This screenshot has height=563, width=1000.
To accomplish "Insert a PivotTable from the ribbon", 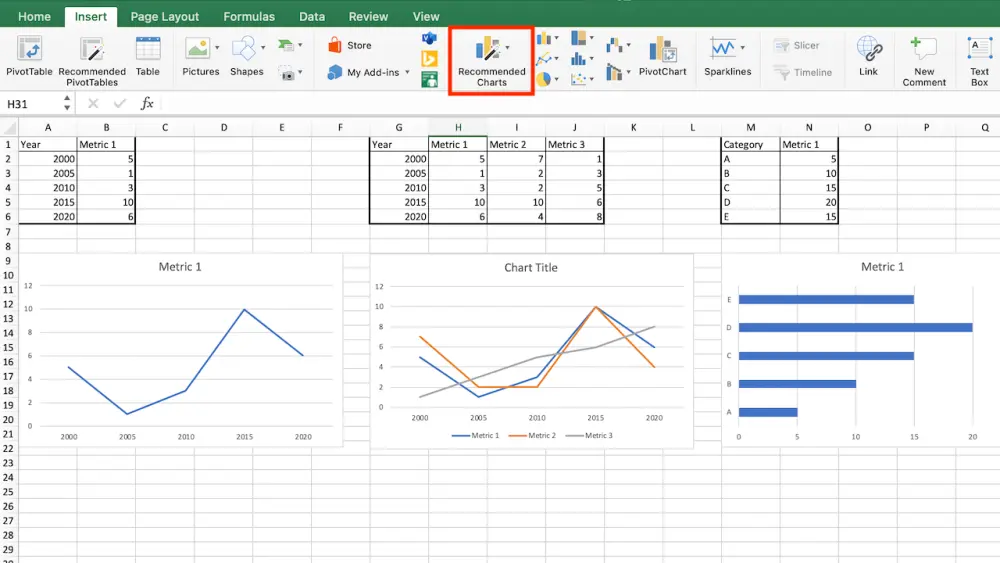I will pyautogui.click(x=29, y=57).
